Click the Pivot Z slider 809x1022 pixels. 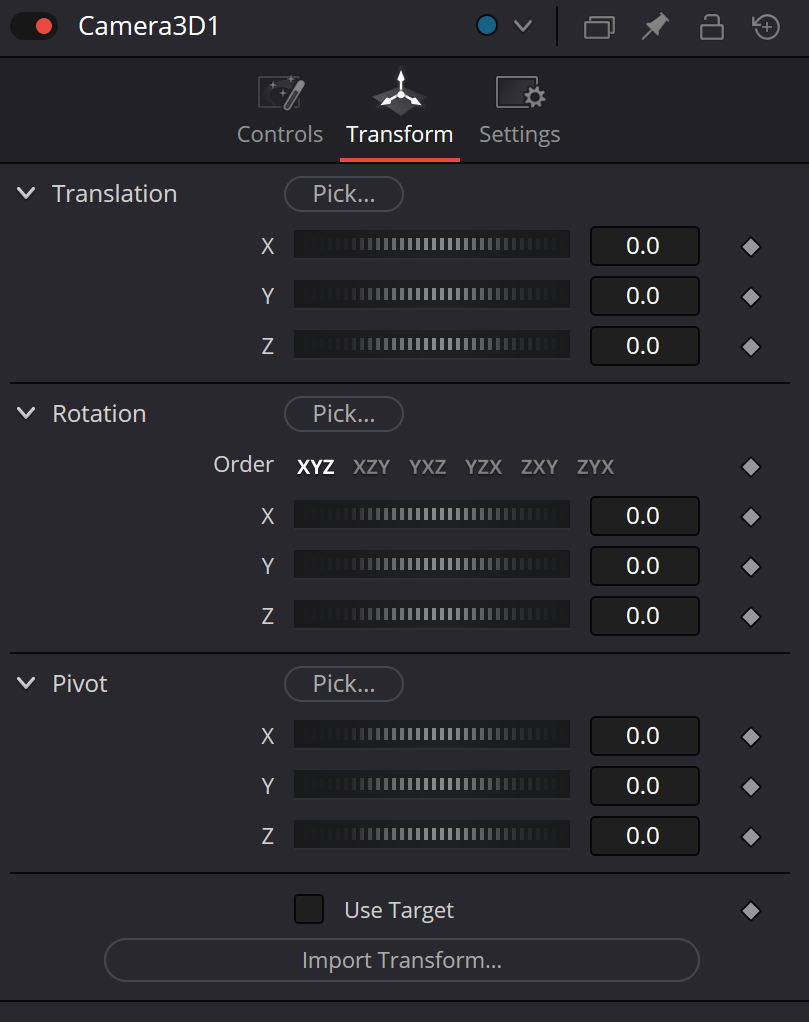tap(432, 834)
